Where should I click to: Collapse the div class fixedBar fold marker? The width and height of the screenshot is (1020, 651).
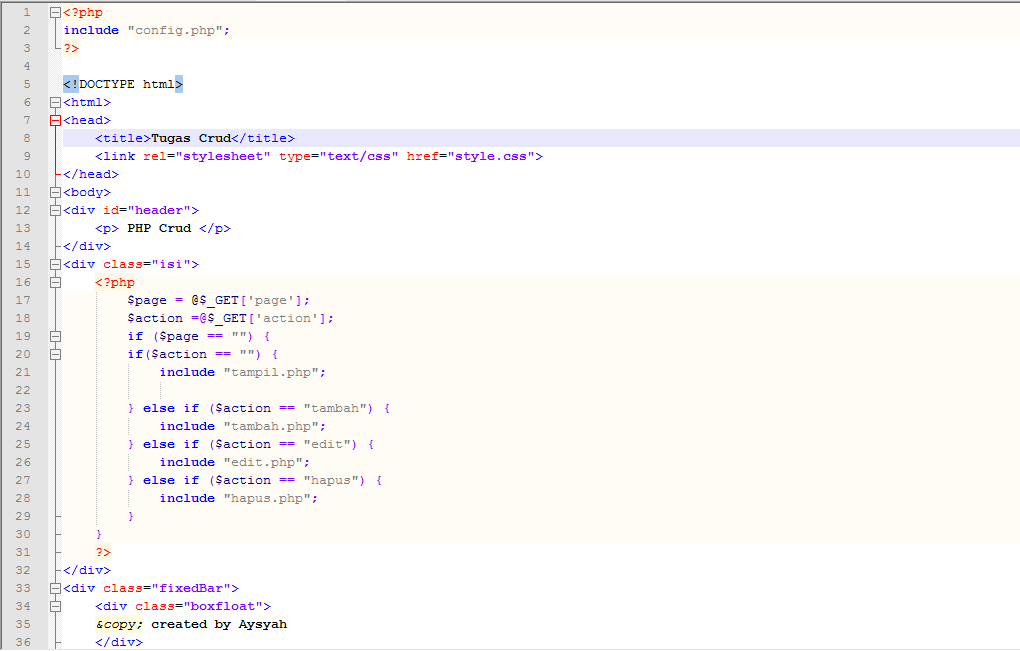55,589
